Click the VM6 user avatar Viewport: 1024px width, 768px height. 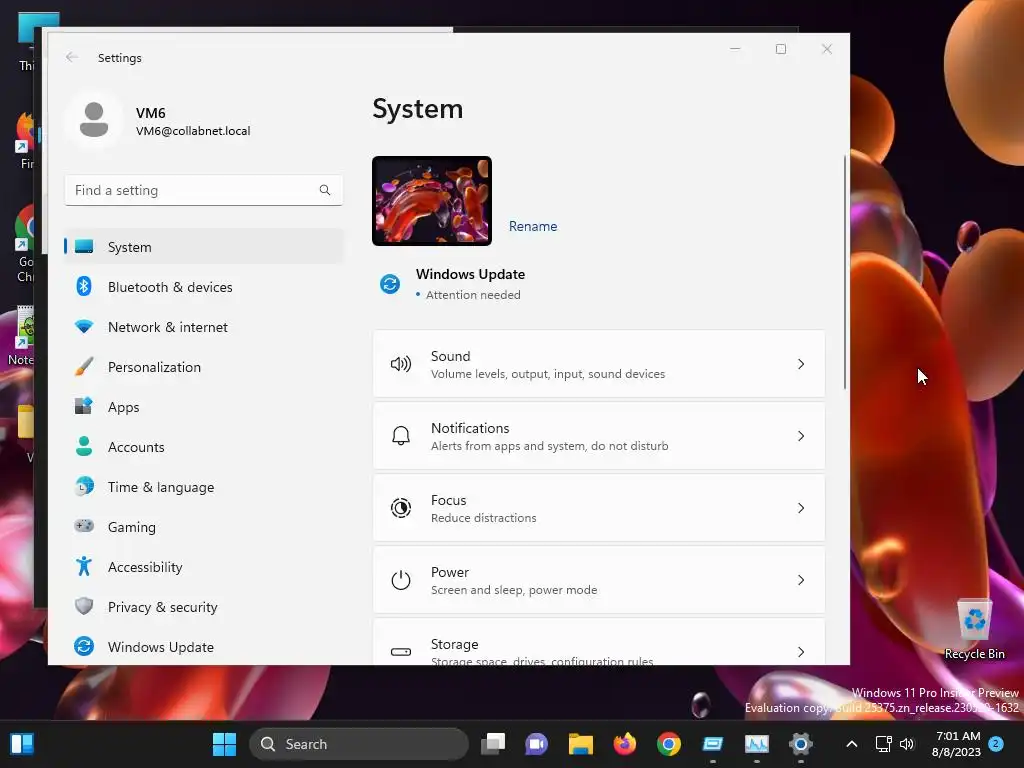(93, 120)
